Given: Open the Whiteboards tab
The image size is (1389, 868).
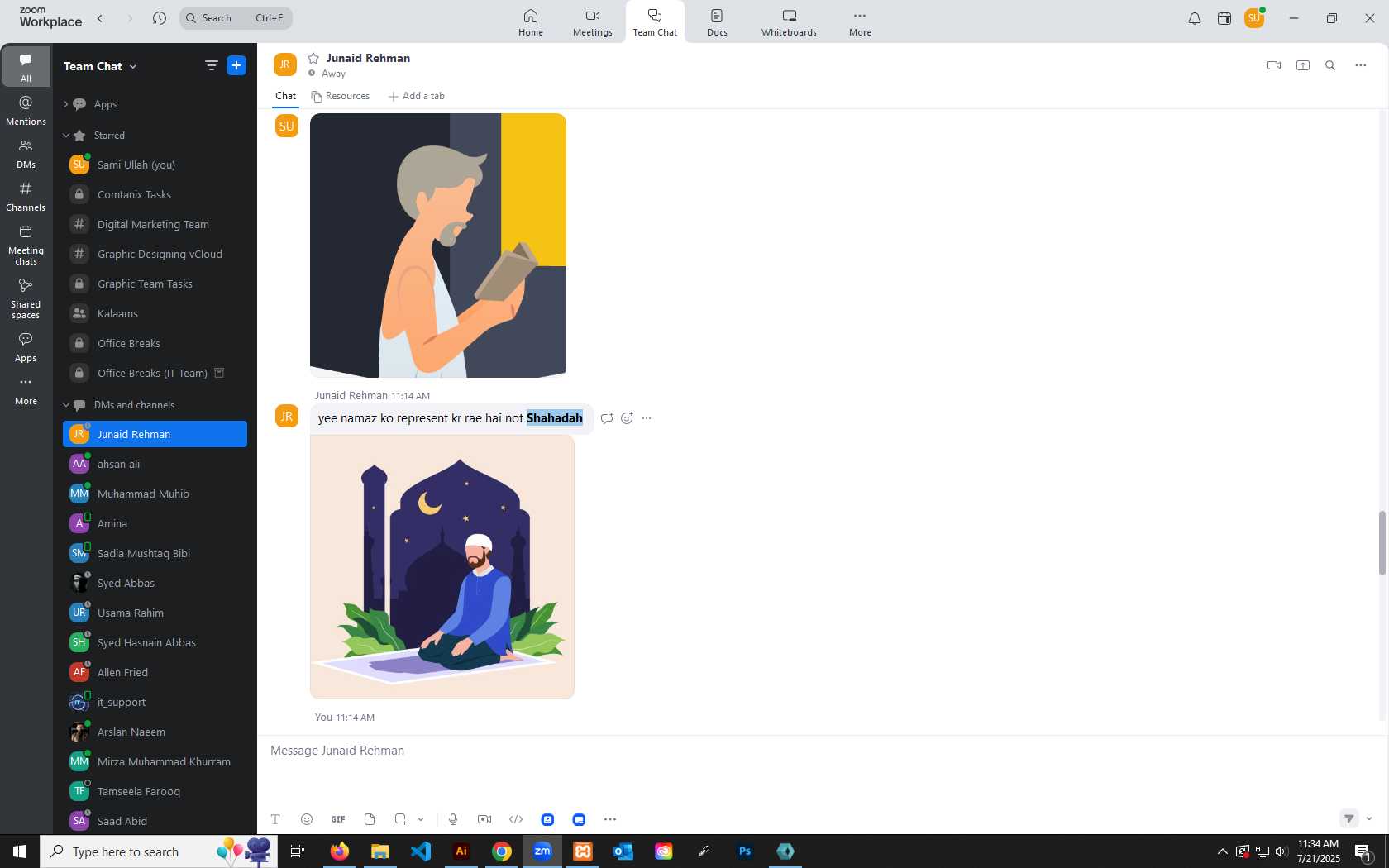Looking at the screenshot, I should click(x=789, y=22).
